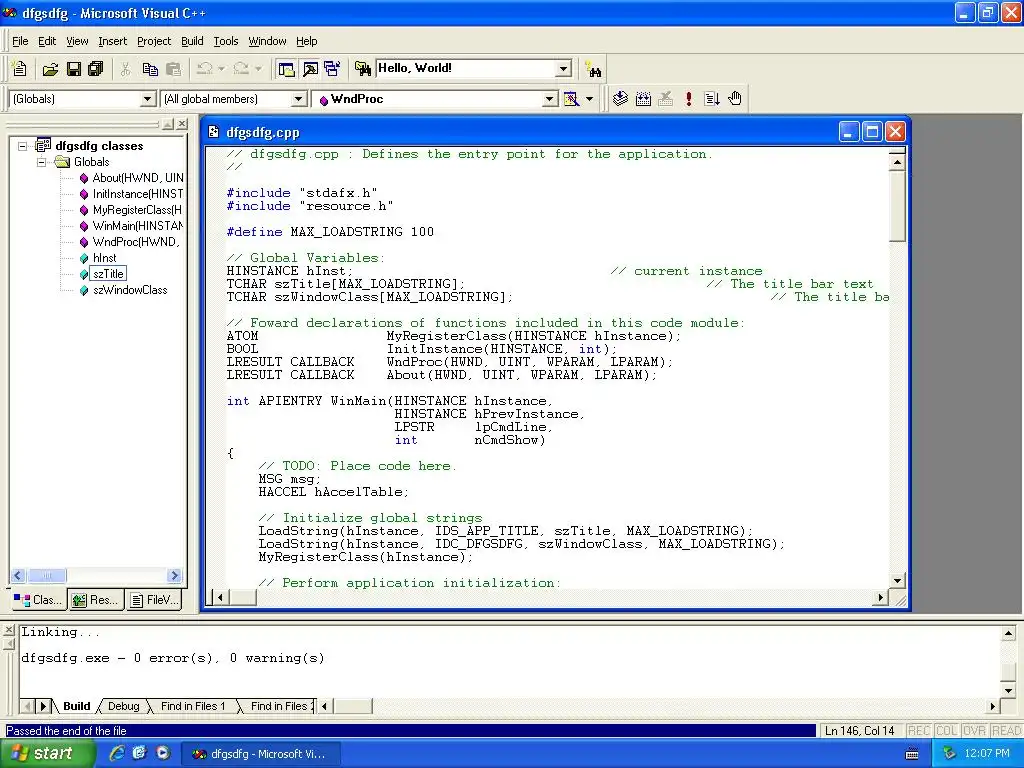The height and width of the screenshot is (768, 1024).
Task: Launch Internet Explorer from quick launch
Action: point(116,753)
